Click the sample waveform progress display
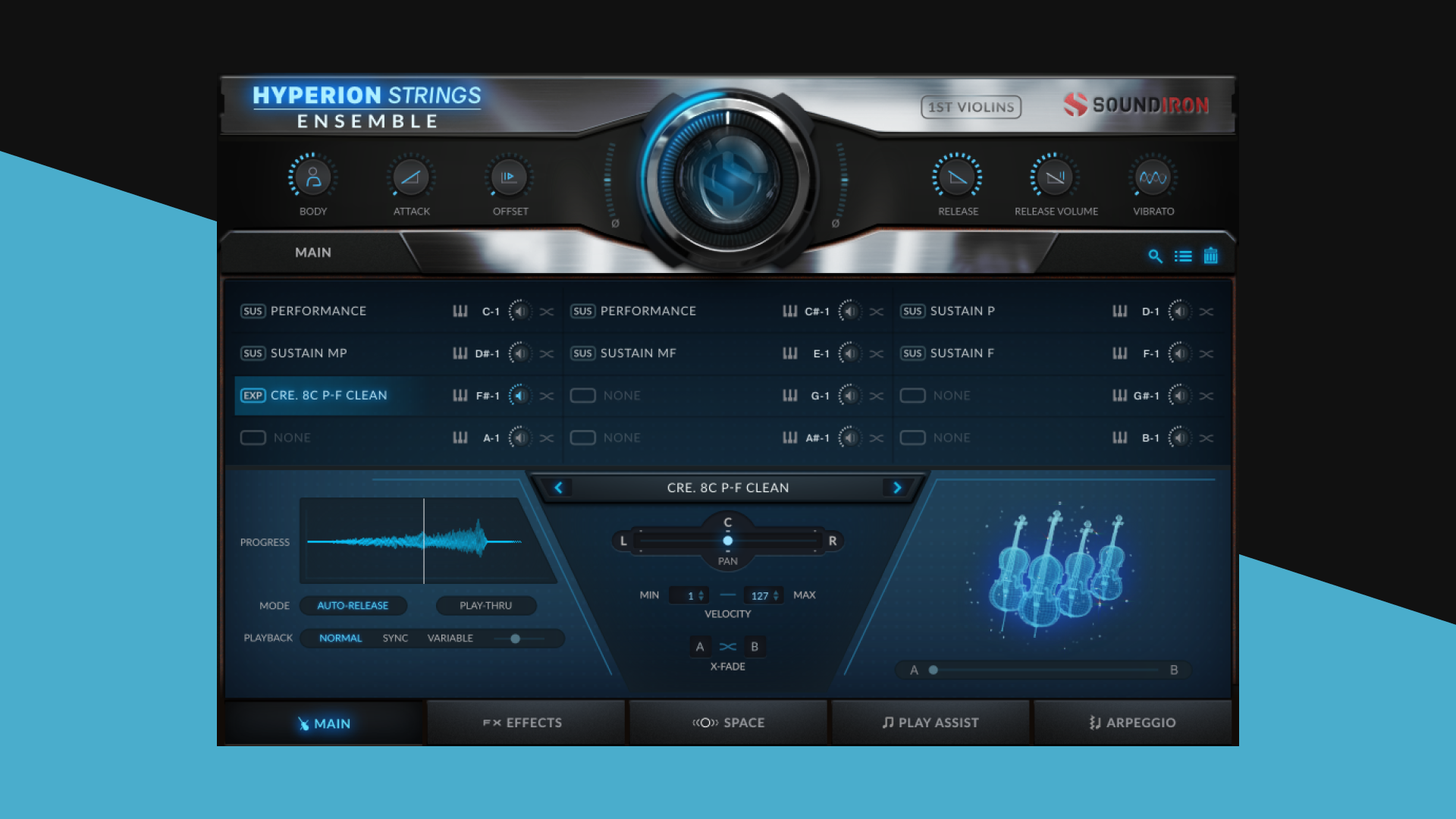Image resolution: width=1456 pixels, height=819 pixels. 428,541
